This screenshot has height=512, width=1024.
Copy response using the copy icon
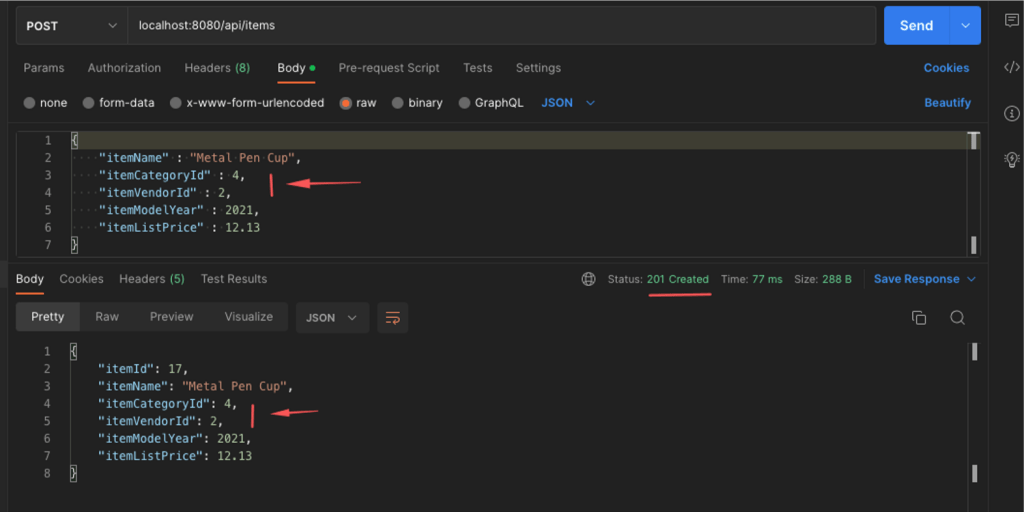918,318
